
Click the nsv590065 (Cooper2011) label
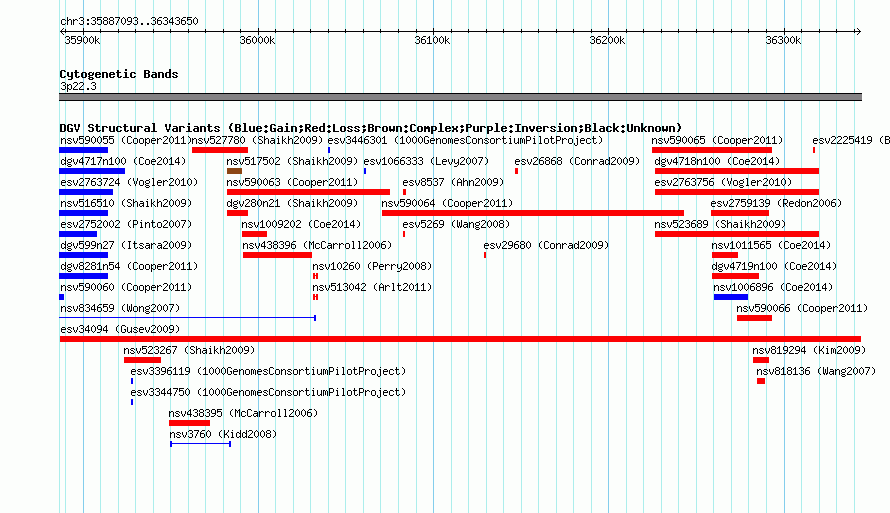tap(717, 140)
